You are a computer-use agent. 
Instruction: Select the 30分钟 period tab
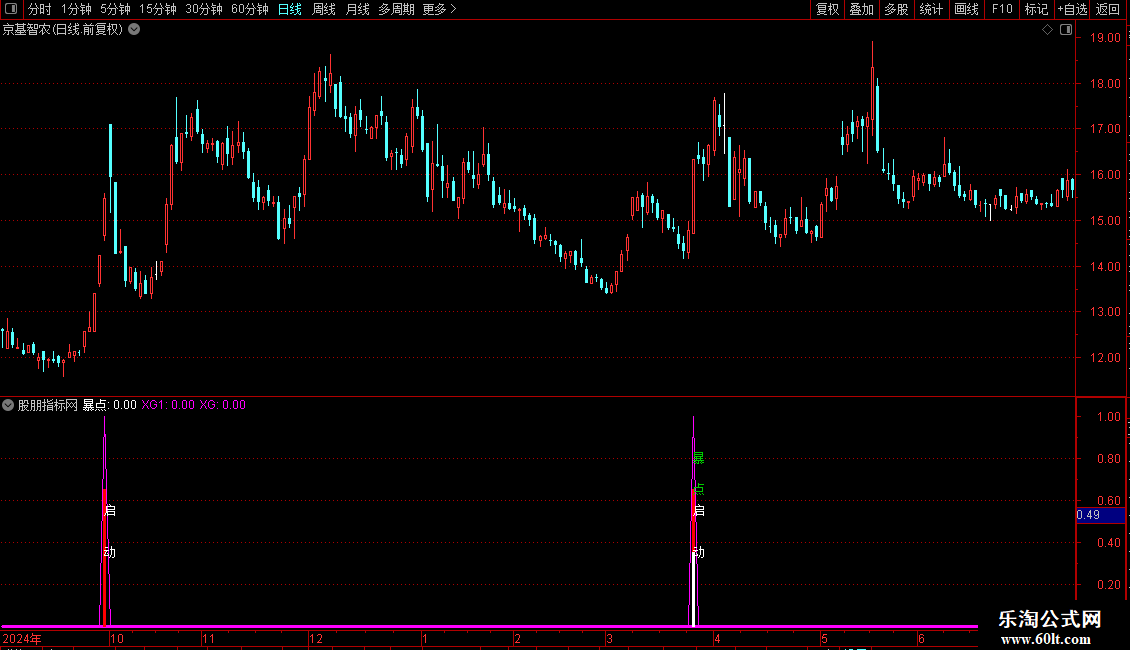(203, 9)
